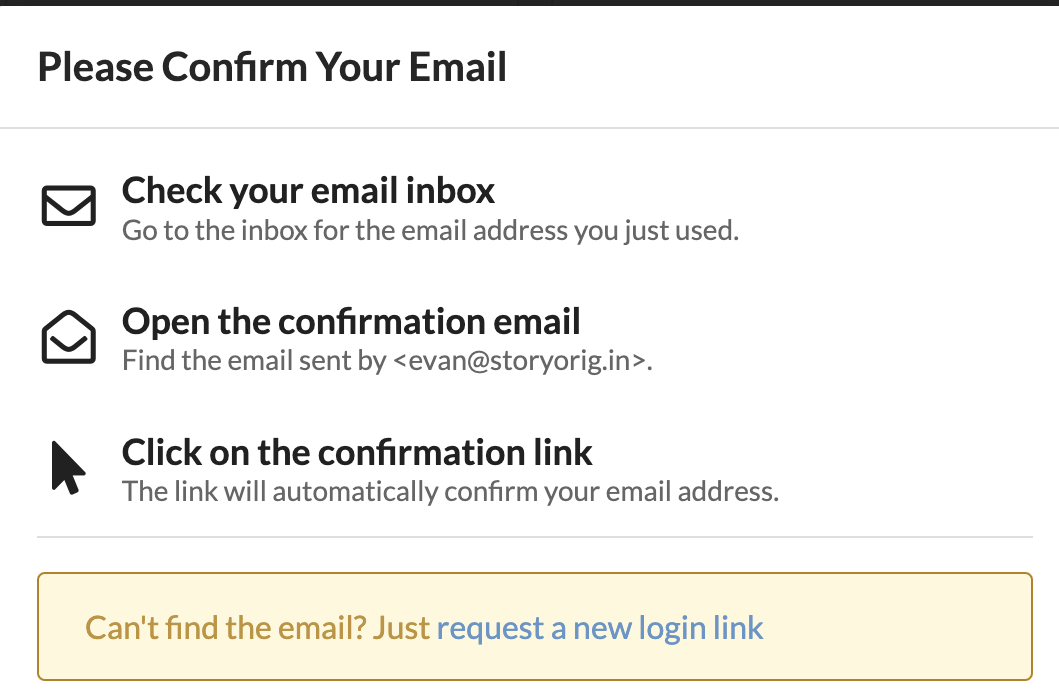This screenshot has height=696, width=1059.
Task: Click the blank header area right of the heading
Action: click(x=780, y=68)
